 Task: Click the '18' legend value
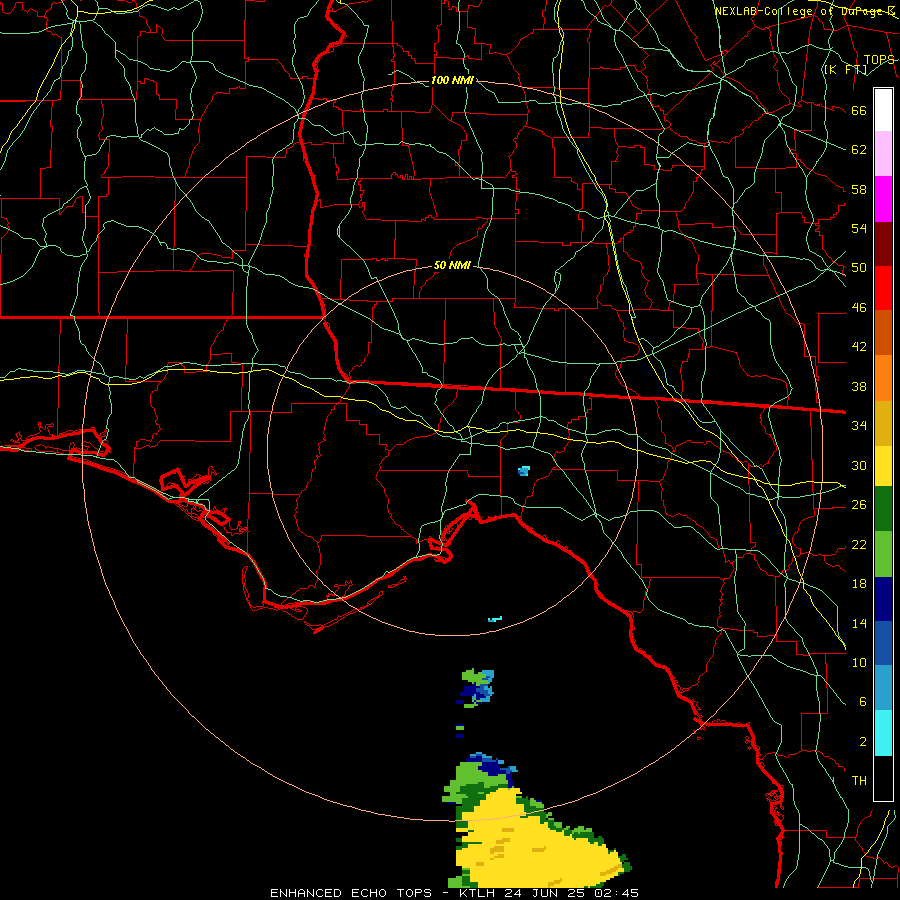[x=859, y=584]
